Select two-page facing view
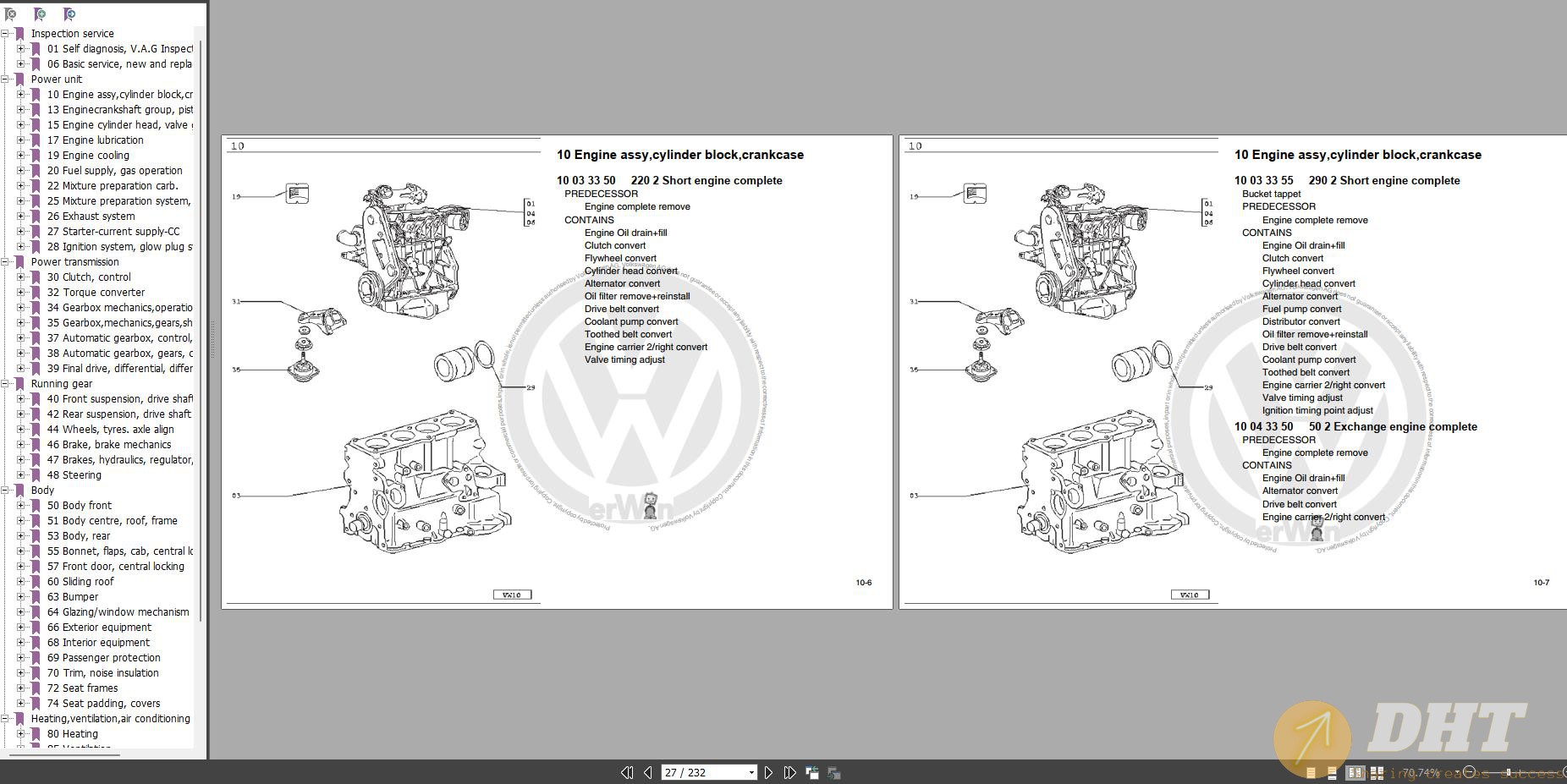Viewport: 1567px width, 784px height. [x=1355, y=773]
